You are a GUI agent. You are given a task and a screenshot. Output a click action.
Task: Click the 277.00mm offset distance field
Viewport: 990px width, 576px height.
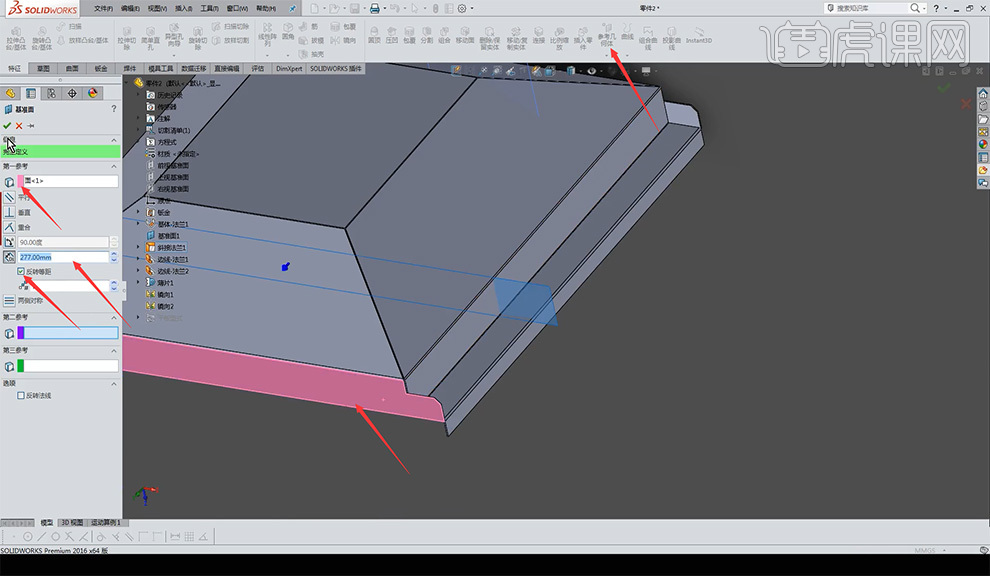coord(62,257)
